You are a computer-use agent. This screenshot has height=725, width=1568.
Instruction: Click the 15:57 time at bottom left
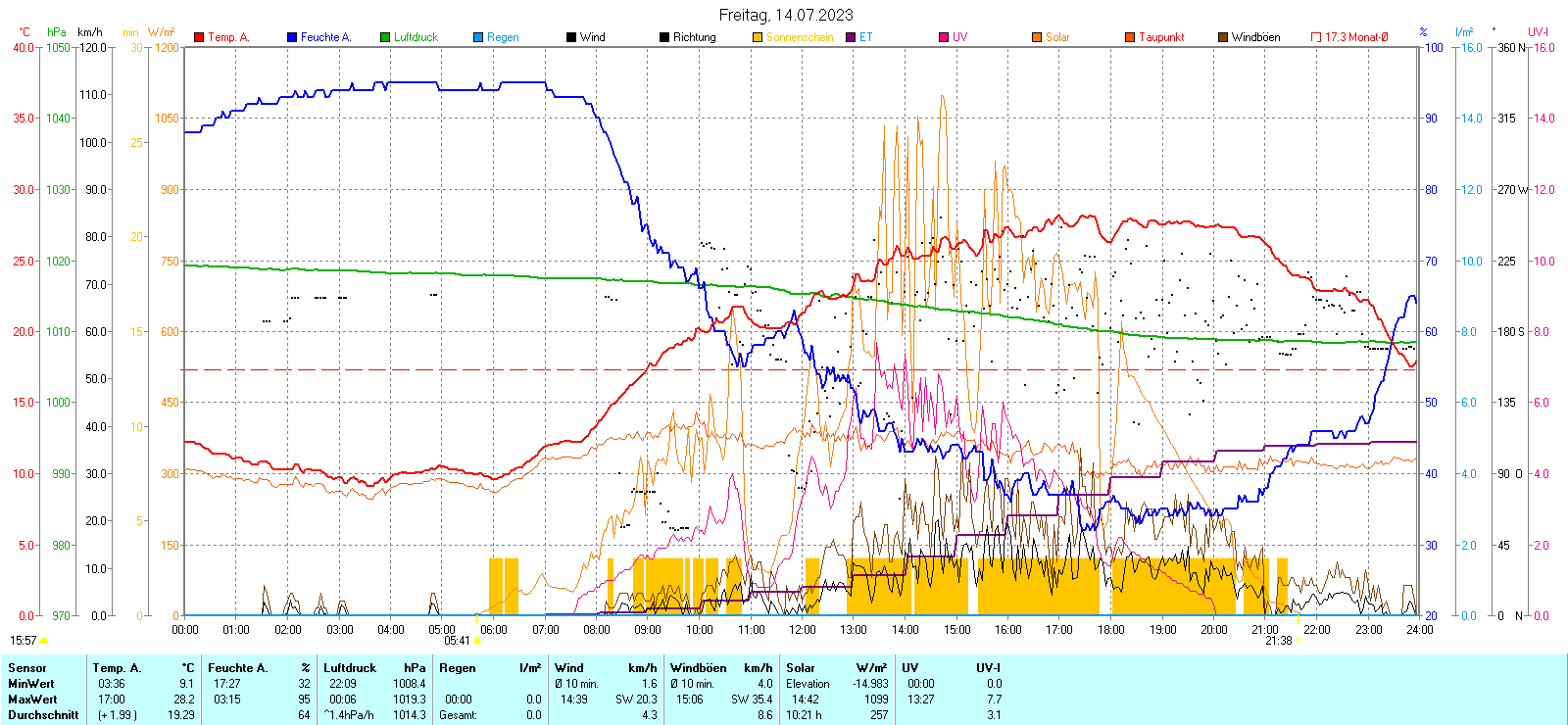[x=24, y=641]
